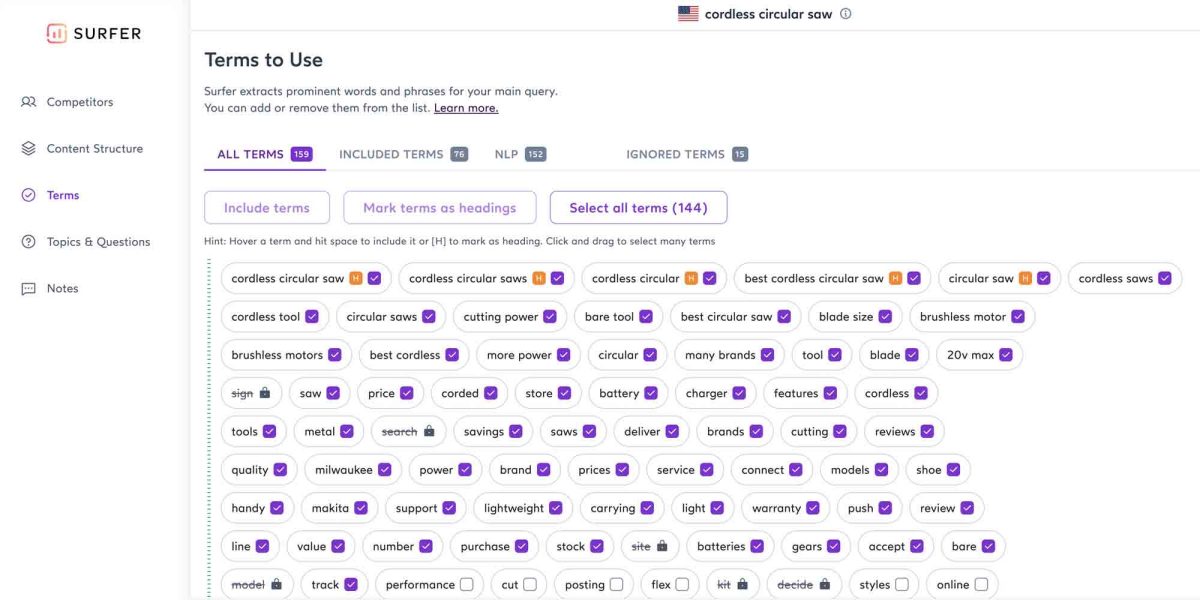Go to Content Structure in the sidebar
Viewport: 1200px width, 600px height.
[95, 148]
